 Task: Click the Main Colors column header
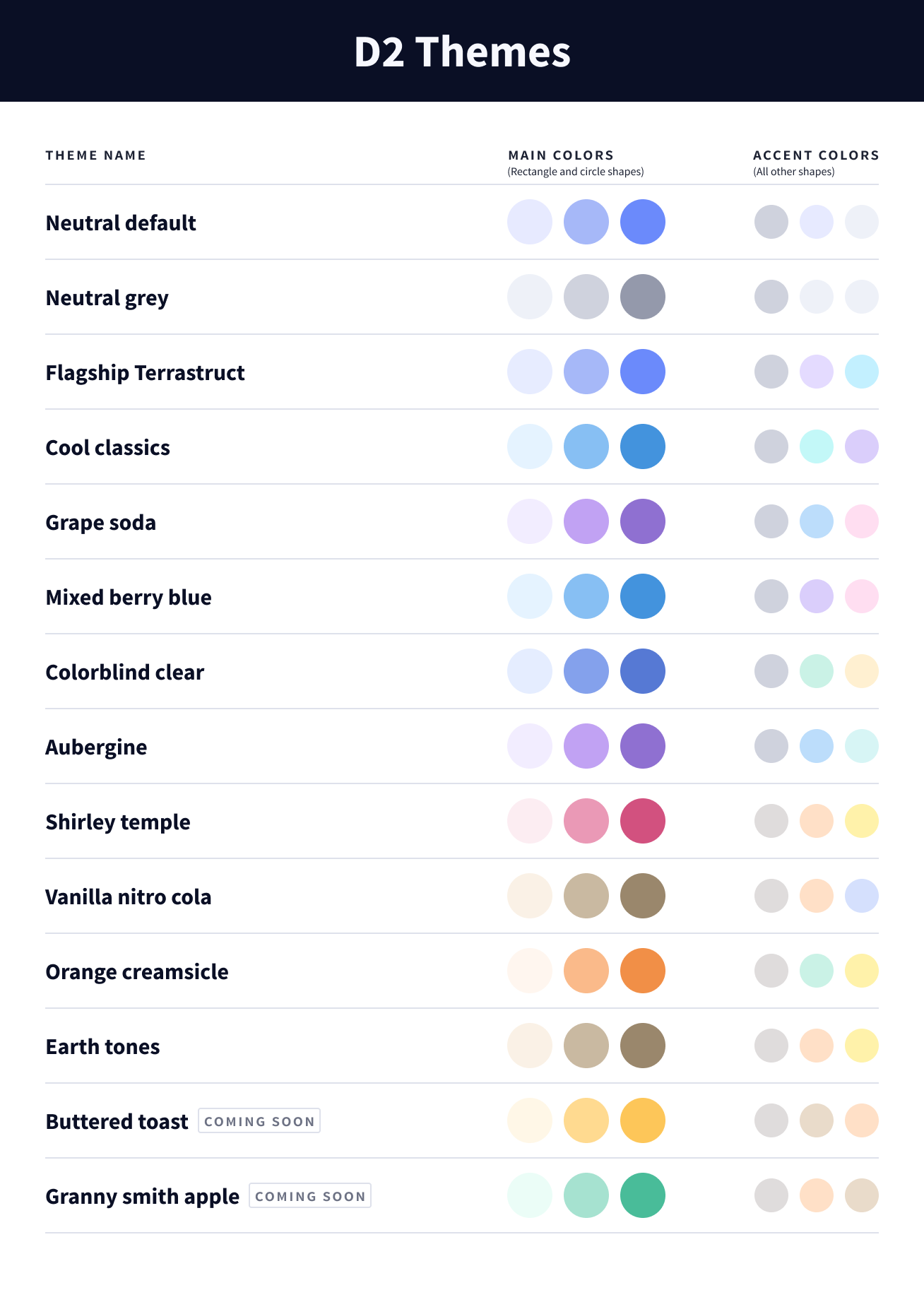coord(561,155)
